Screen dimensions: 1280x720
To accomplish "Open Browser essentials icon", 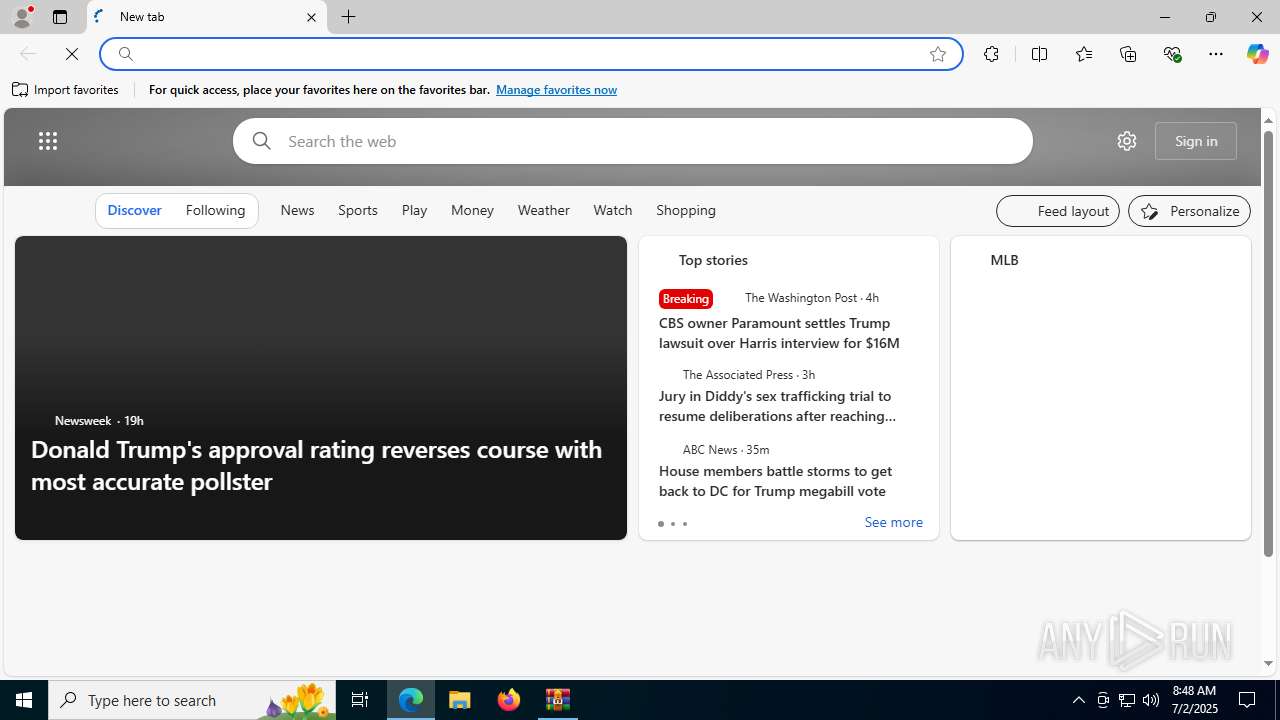I will click(x=1172, y=54).
